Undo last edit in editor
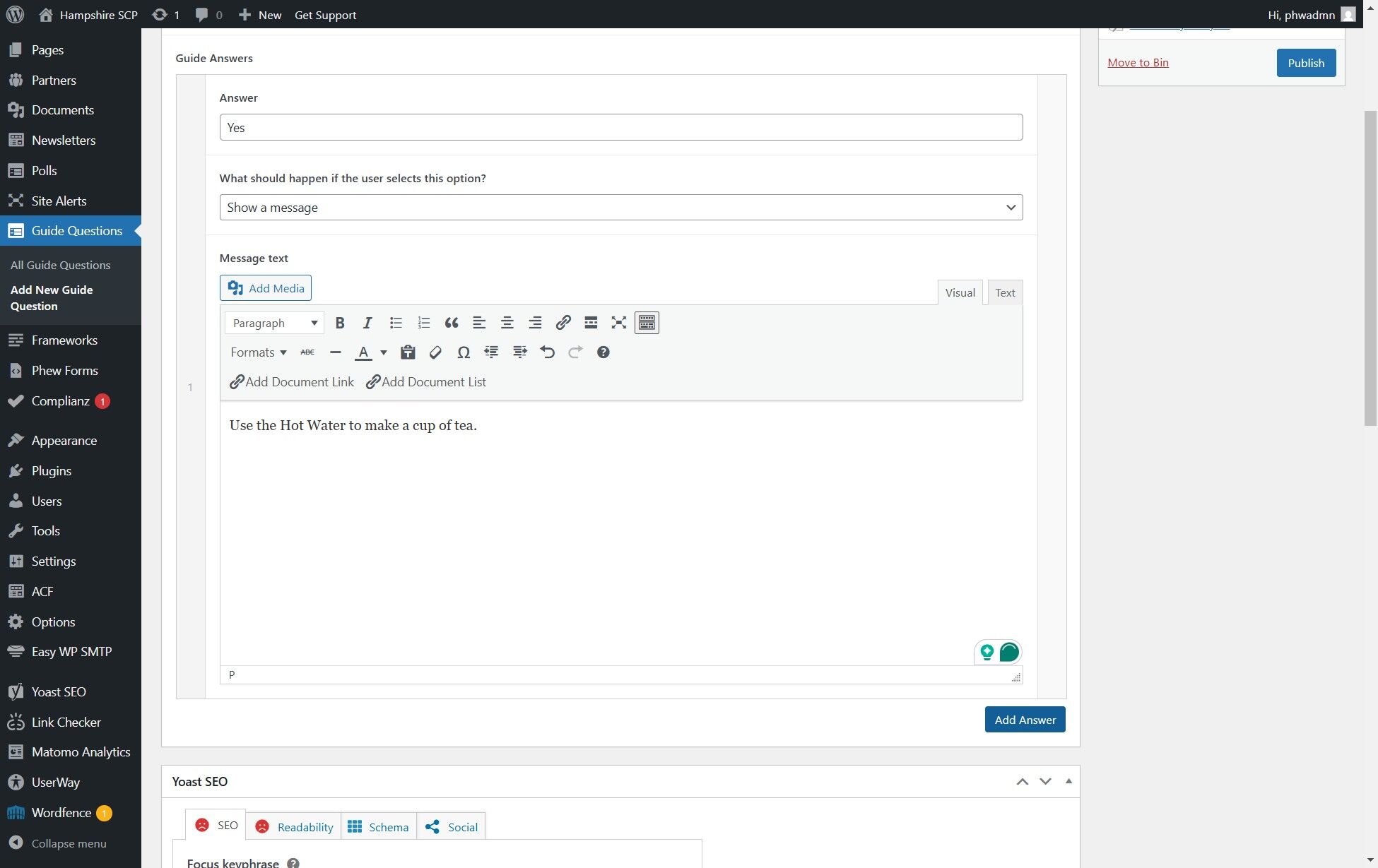 (x=548, y=352)
